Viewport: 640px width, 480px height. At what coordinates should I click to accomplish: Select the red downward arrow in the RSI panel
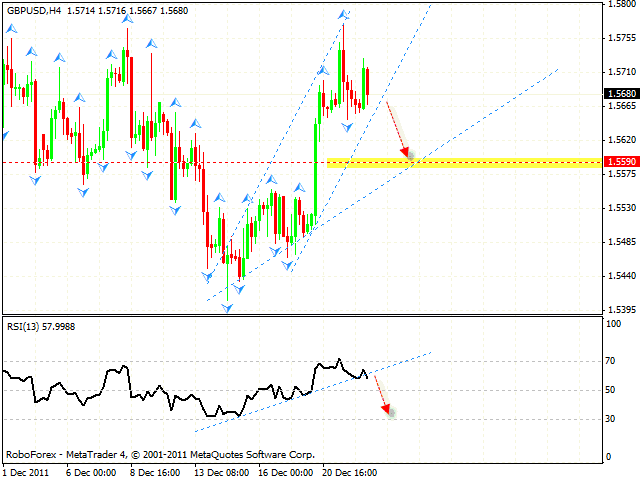click(x=382, y=394)
